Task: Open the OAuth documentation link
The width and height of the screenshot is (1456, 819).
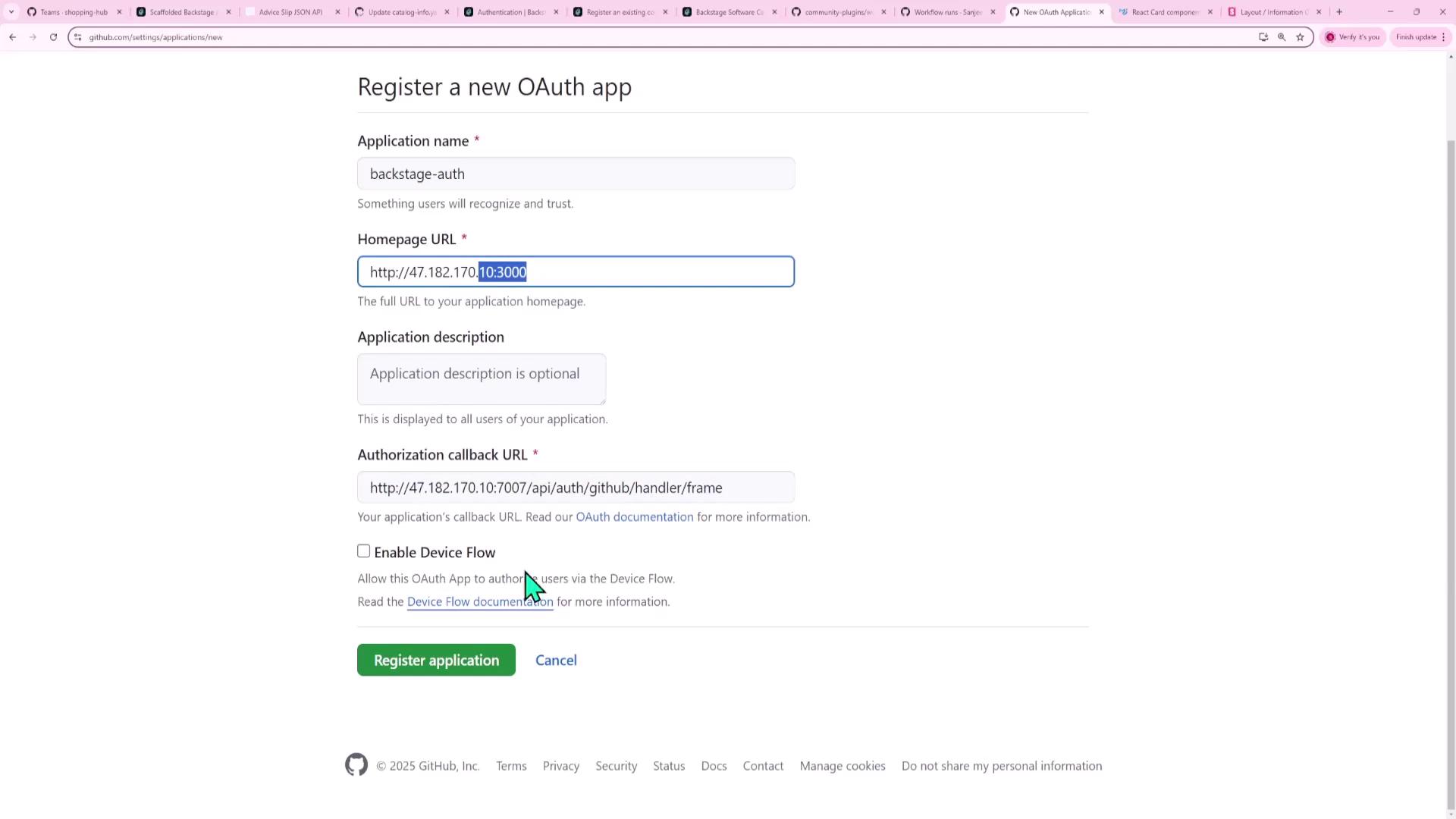Action: (634, 517)
